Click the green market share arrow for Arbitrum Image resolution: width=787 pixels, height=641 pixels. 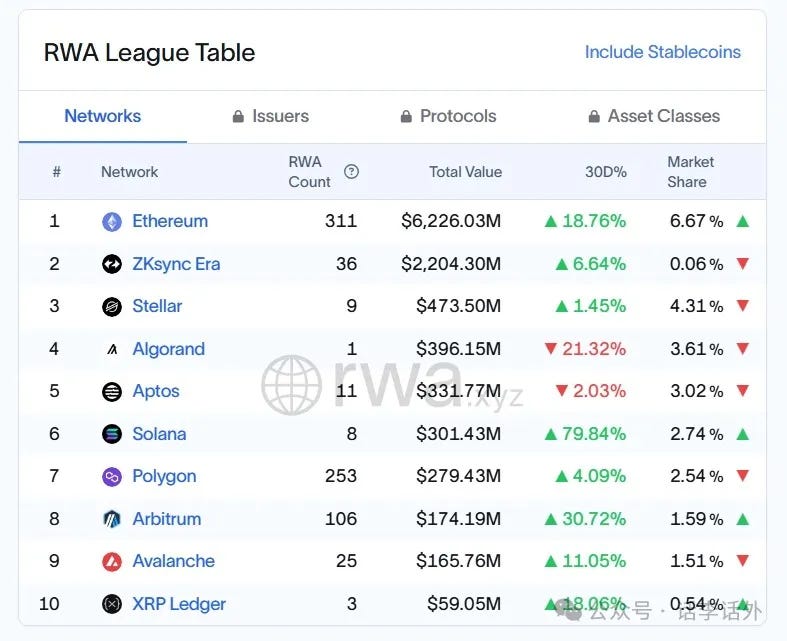point(743,519)
